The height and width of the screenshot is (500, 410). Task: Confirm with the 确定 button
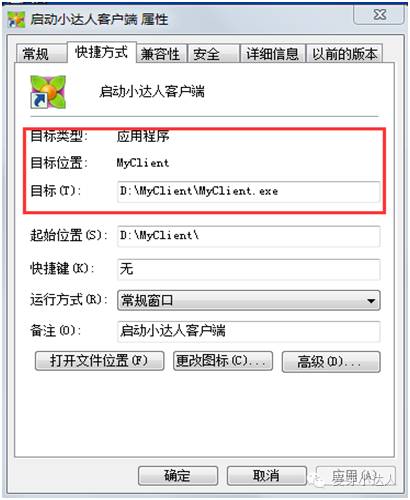pyautogui.click(x=178, y=476)
